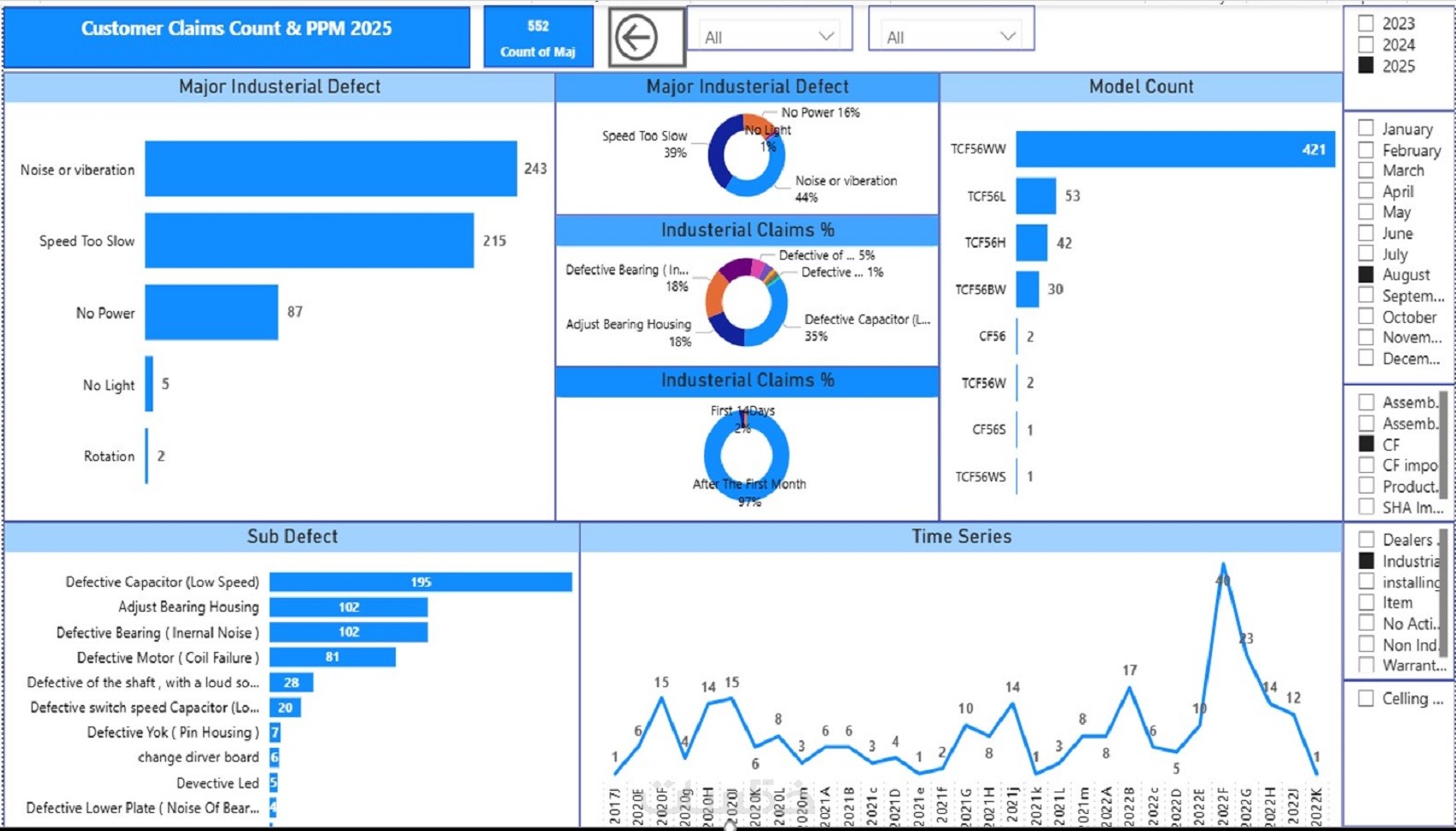Click the peak point on Time Series line
The image size is (1456, 831).
pyautogui.click(x=1223, y=565)
